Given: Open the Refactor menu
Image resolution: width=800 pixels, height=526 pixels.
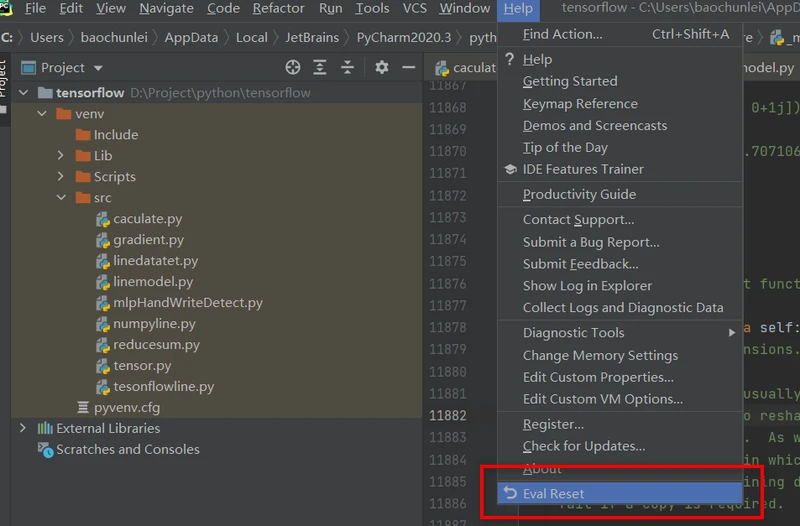Looking at the screenshot, I should point(278,9).
